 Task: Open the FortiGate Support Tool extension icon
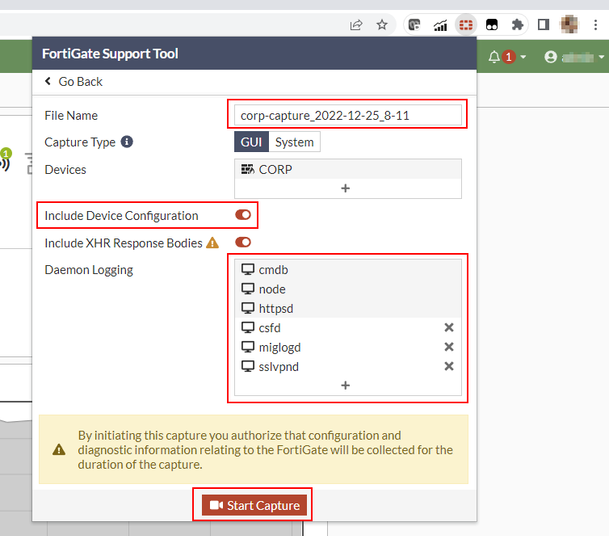(466, 25)
